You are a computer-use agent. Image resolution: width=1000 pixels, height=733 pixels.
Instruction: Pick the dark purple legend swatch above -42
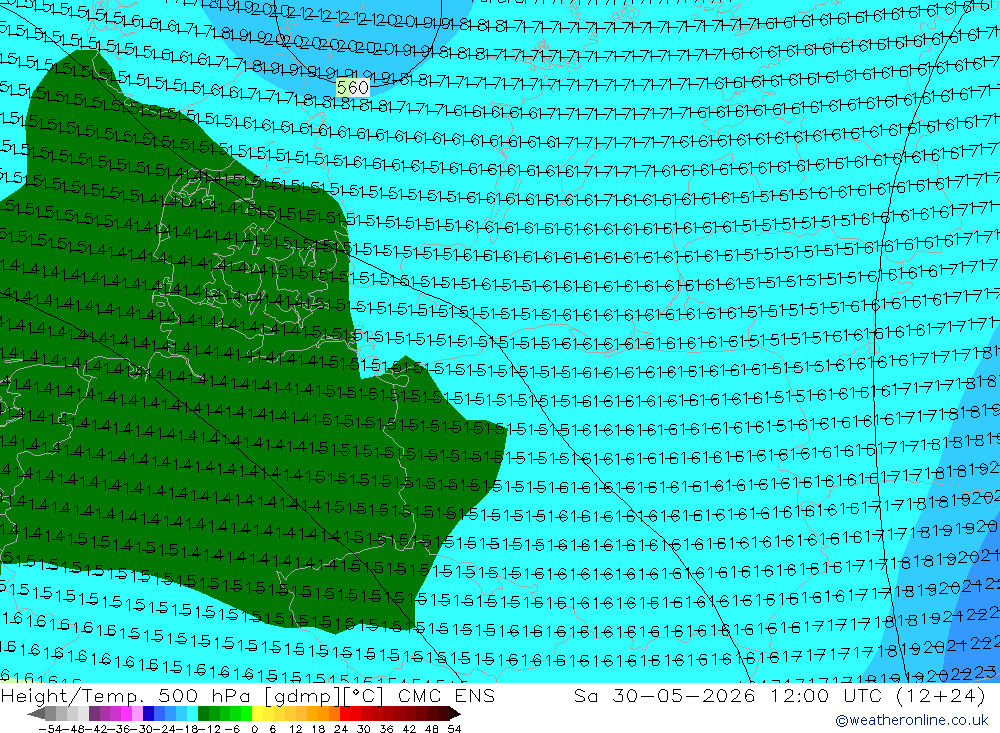(94, 713)
